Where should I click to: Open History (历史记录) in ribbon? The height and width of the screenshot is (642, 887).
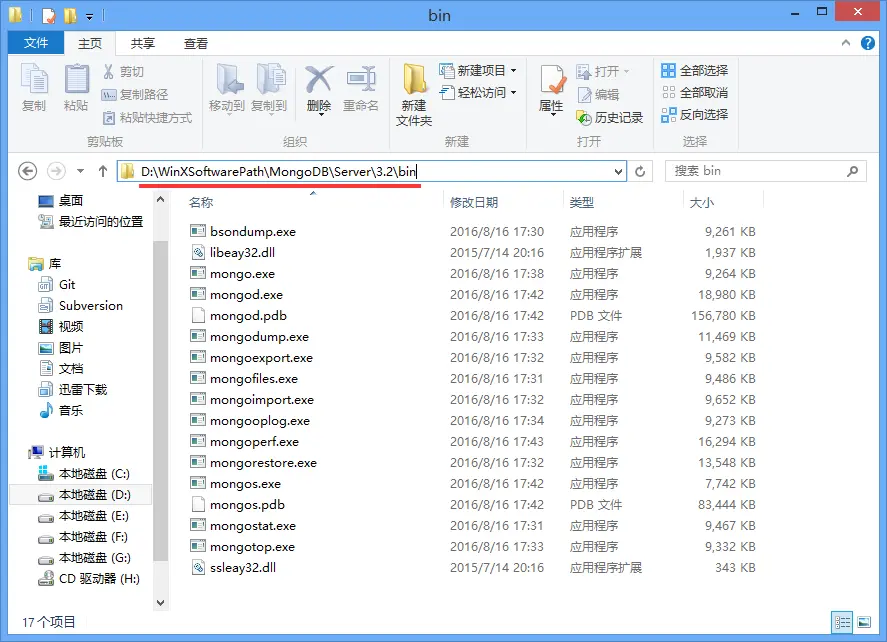[x=610, y=118]
